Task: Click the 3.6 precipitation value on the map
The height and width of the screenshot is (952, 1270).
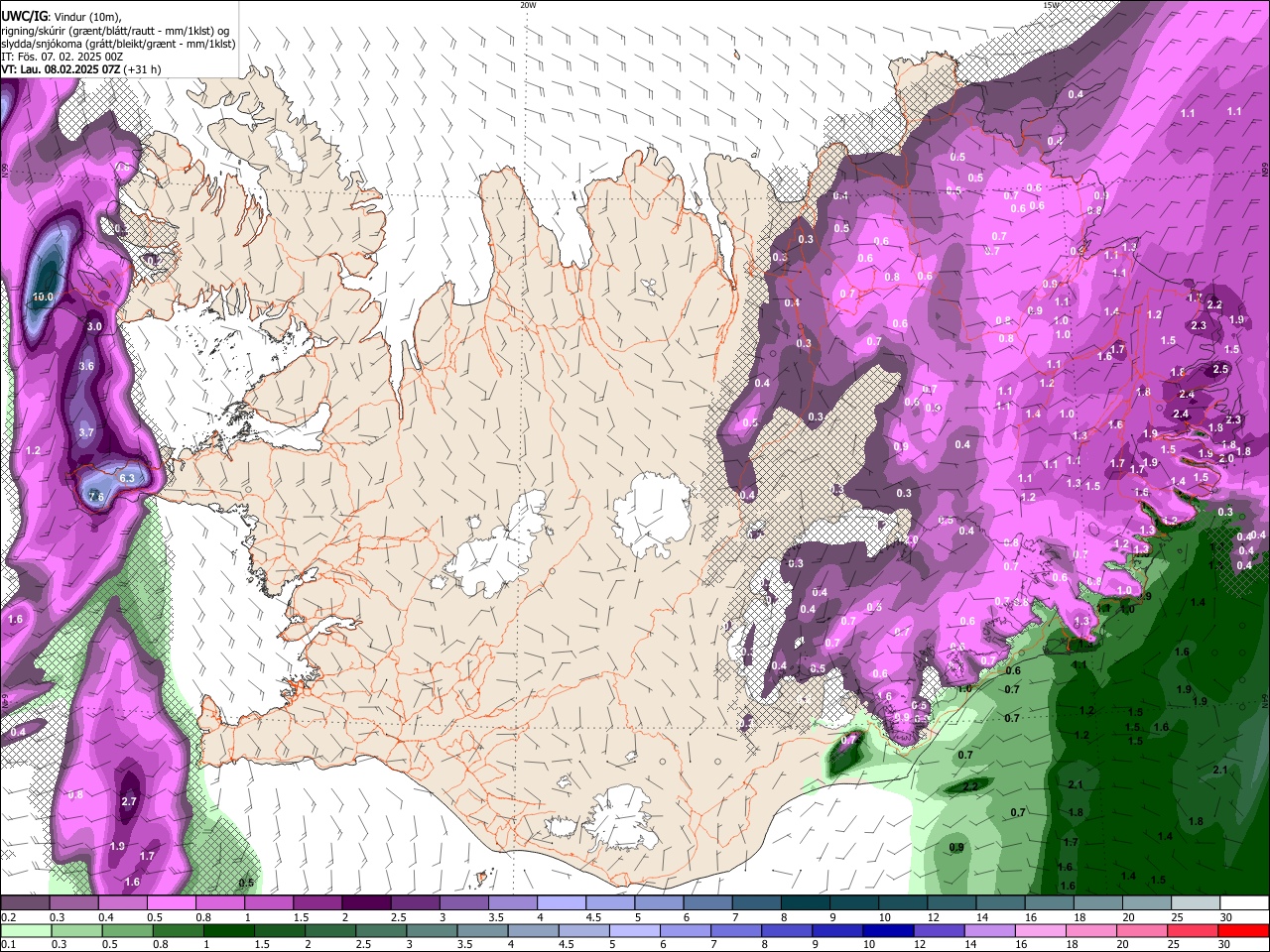Action: click(x=86, y=366)
